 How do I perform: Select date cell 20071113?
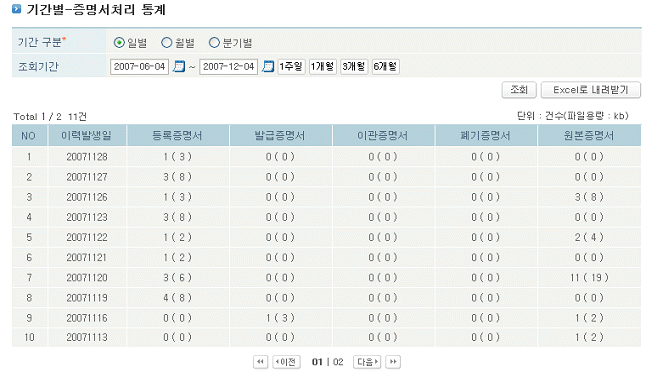(x=87, y=337)
